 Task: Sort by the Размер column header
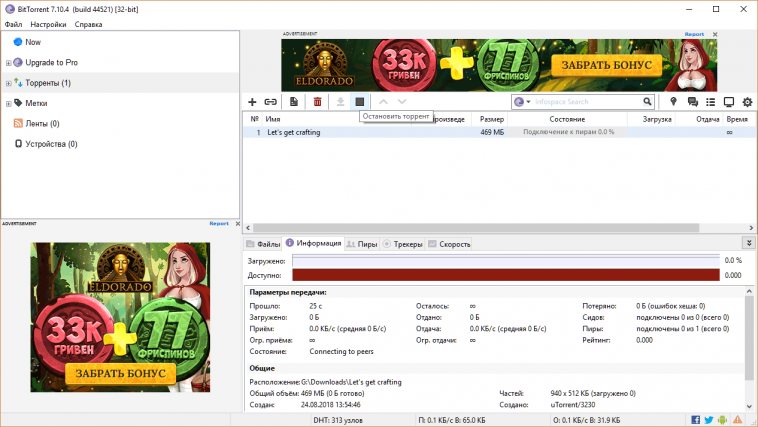[x=492, y=119]
